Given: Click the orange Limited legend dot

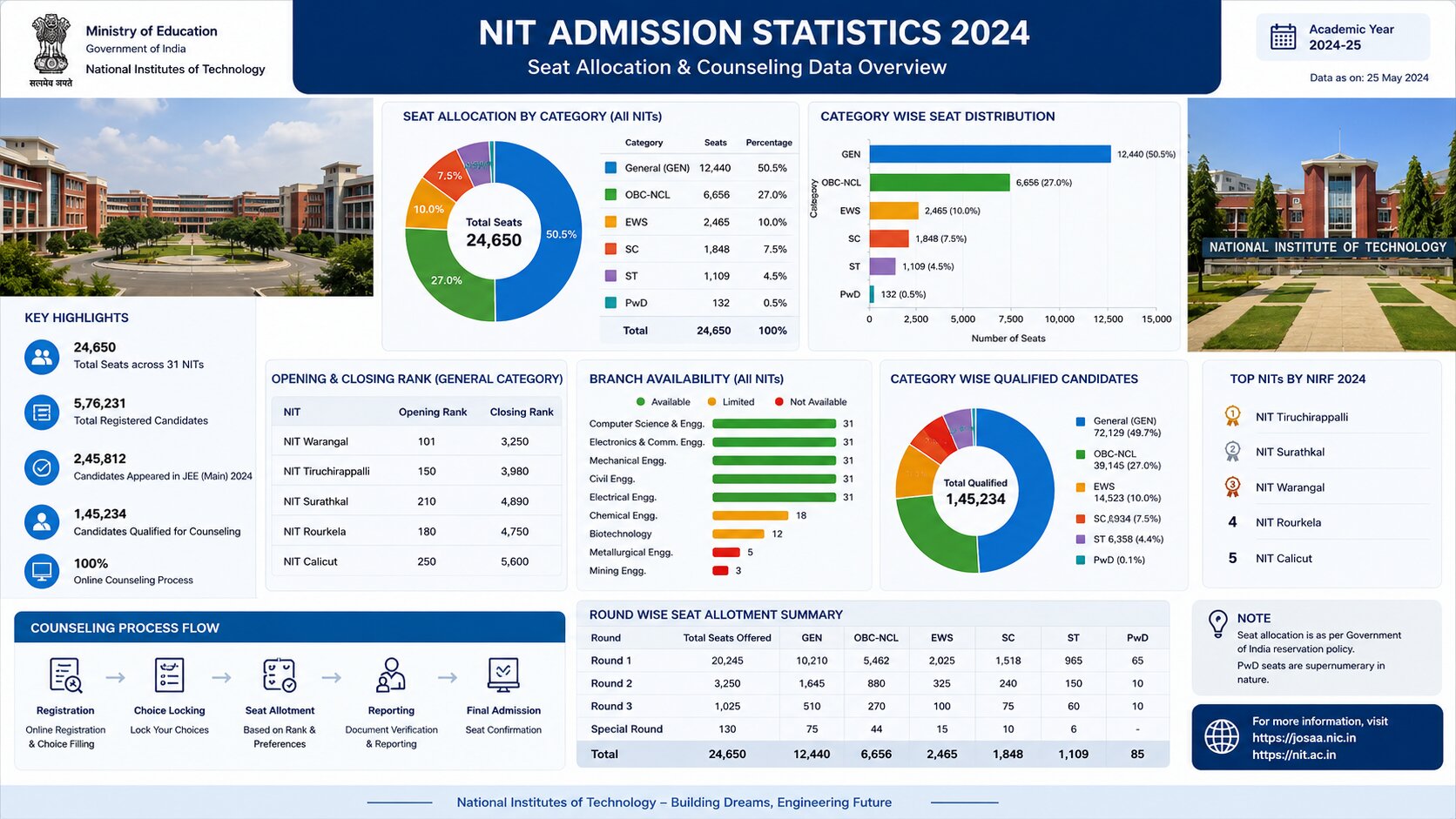Looking at the screenshot, I should pyautogui.click(x=712, y=402).
